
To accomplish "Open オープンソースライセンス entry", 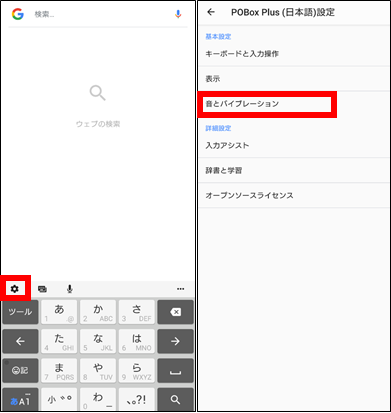I will pyautogui.click(x=294, y=195).
